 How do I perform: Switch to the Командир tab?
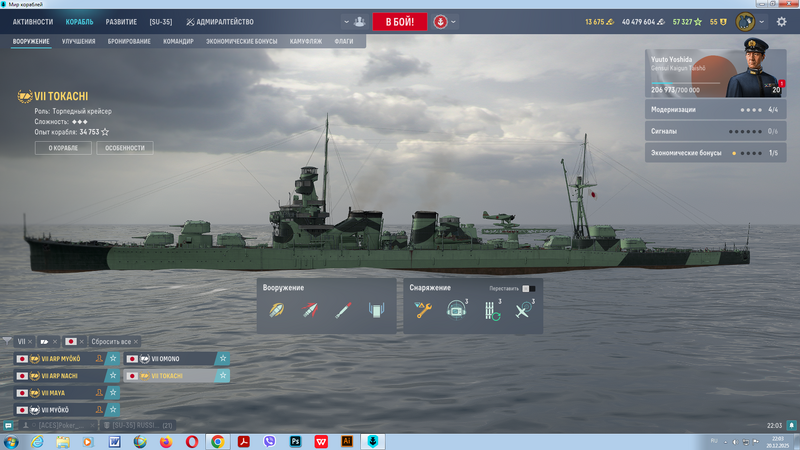click(178, 42)
